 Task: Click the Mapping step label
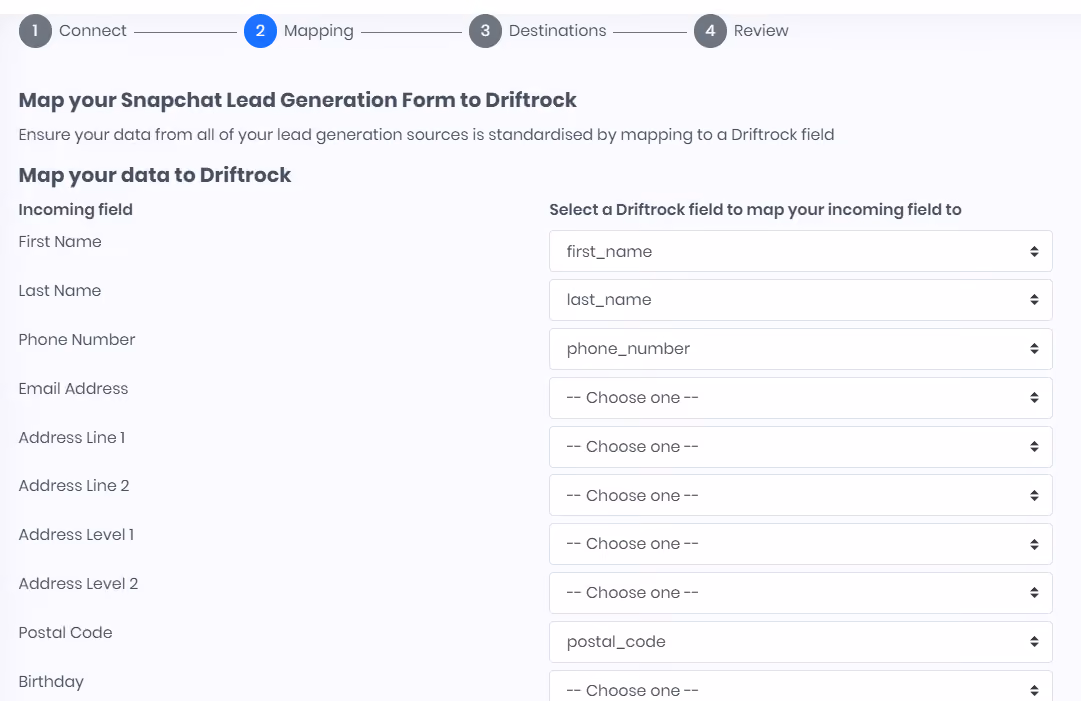pos(319,31)
